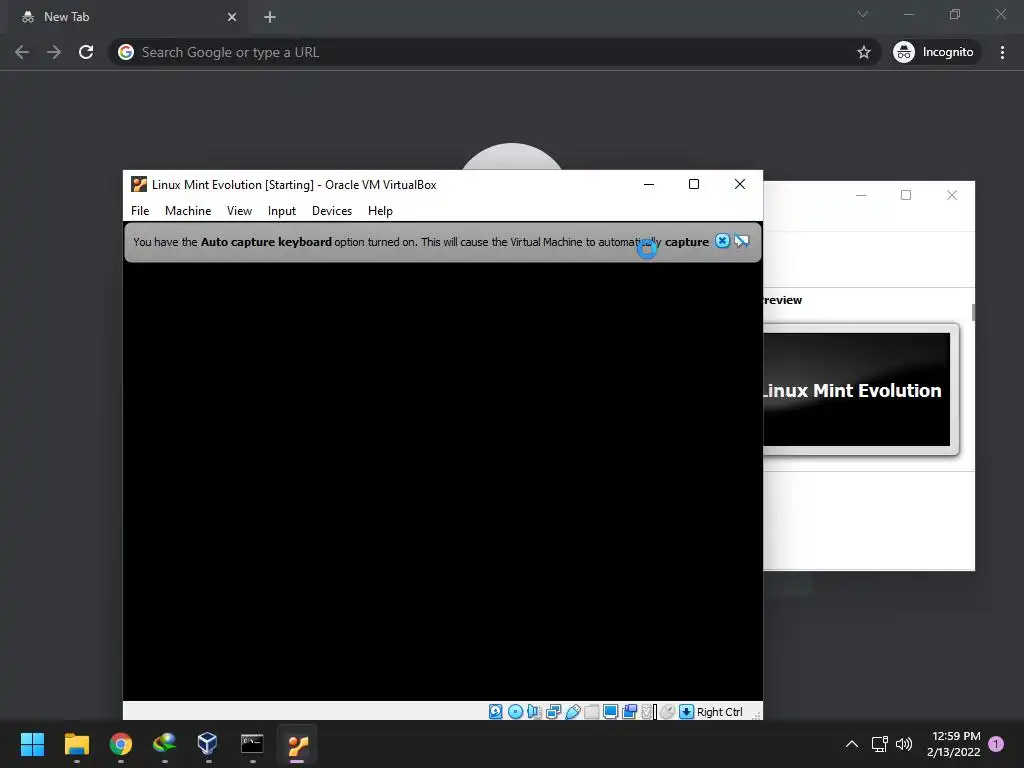Click the network adapter status icon
1024x768 pixels.
553,712
